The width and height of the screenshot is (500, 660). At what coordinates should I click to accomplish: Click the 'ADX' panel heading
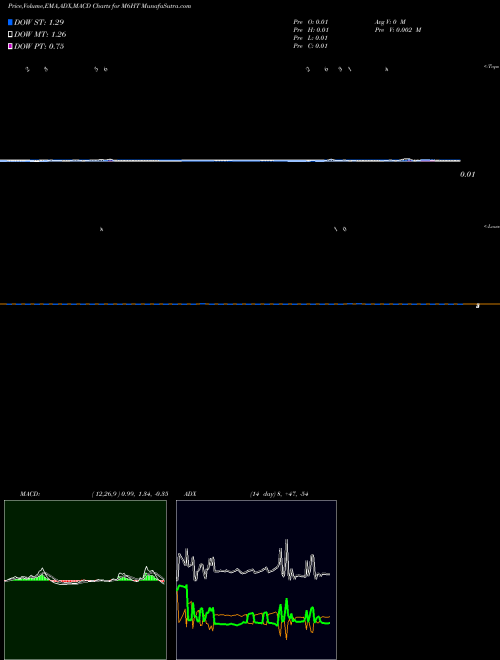coord(190,494)
